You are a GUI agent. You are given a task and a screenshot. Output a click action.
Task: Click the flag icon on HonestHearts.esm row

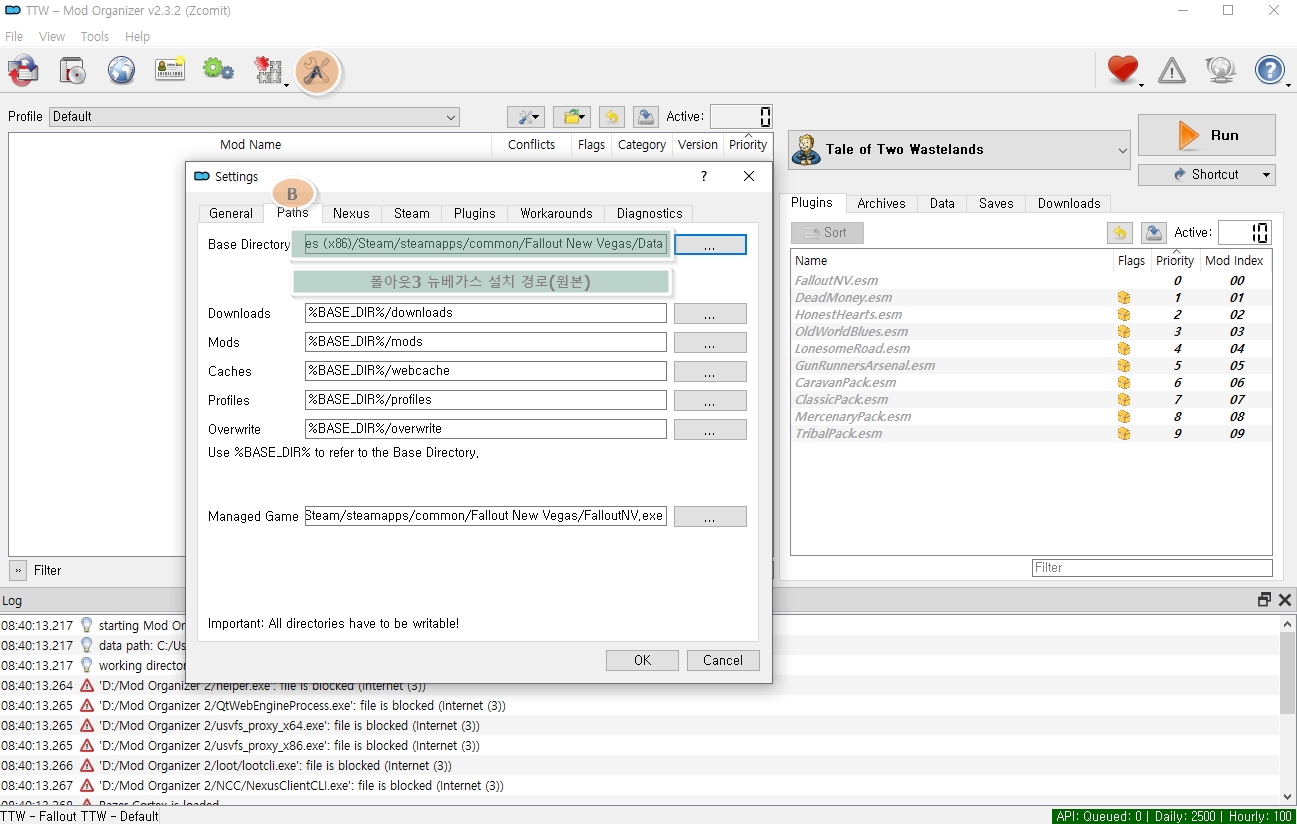coord(1124,315)
